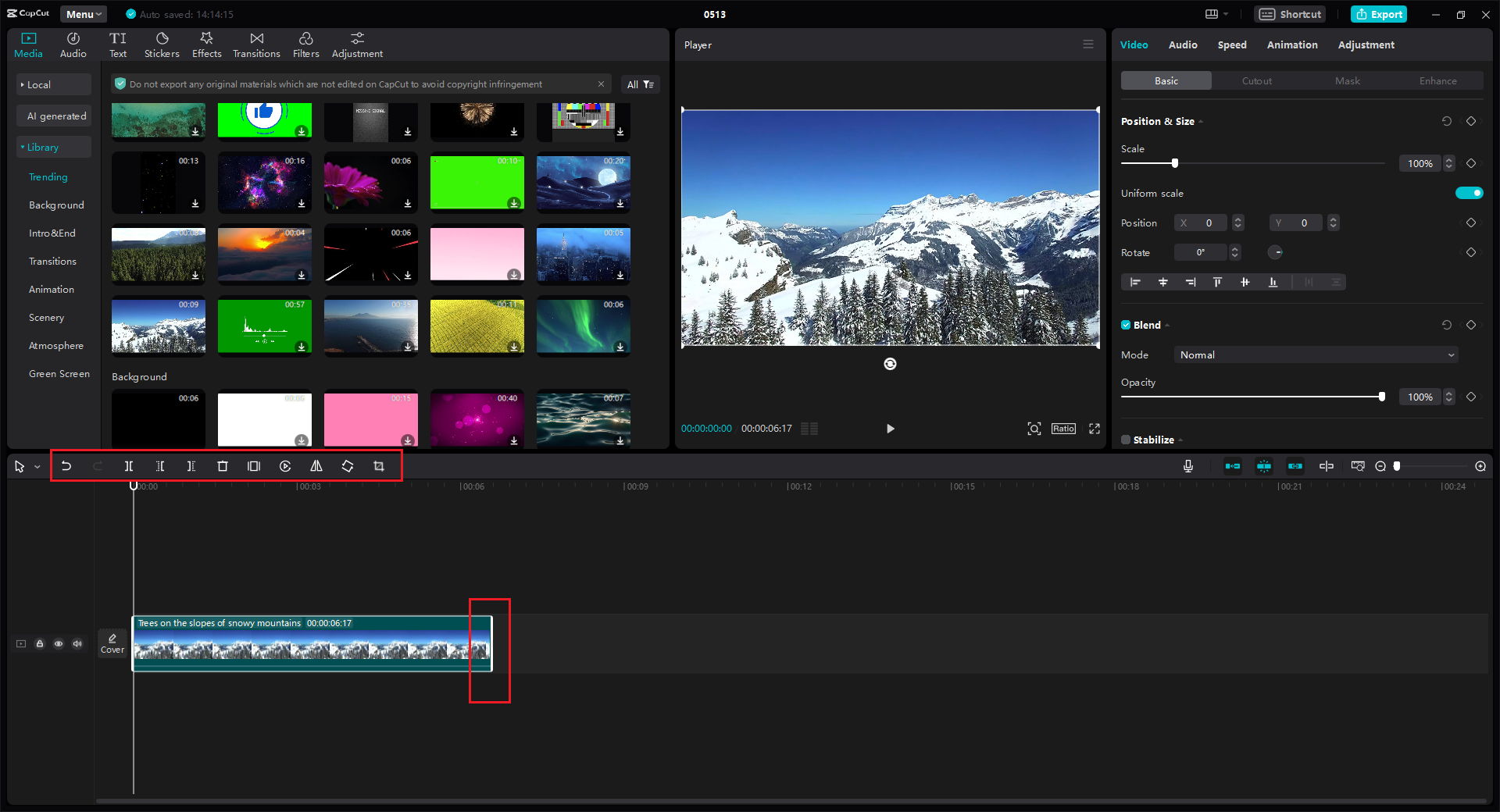This screenshot has height=812, width=1500.
Task: Start a voiceover recording with microphone icon
Action: (x=1187, y=466)
